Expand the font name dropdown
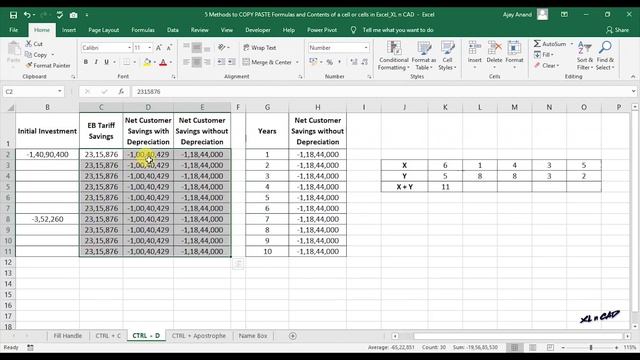This screenshot has height=360, width=640. coord(129,48)
